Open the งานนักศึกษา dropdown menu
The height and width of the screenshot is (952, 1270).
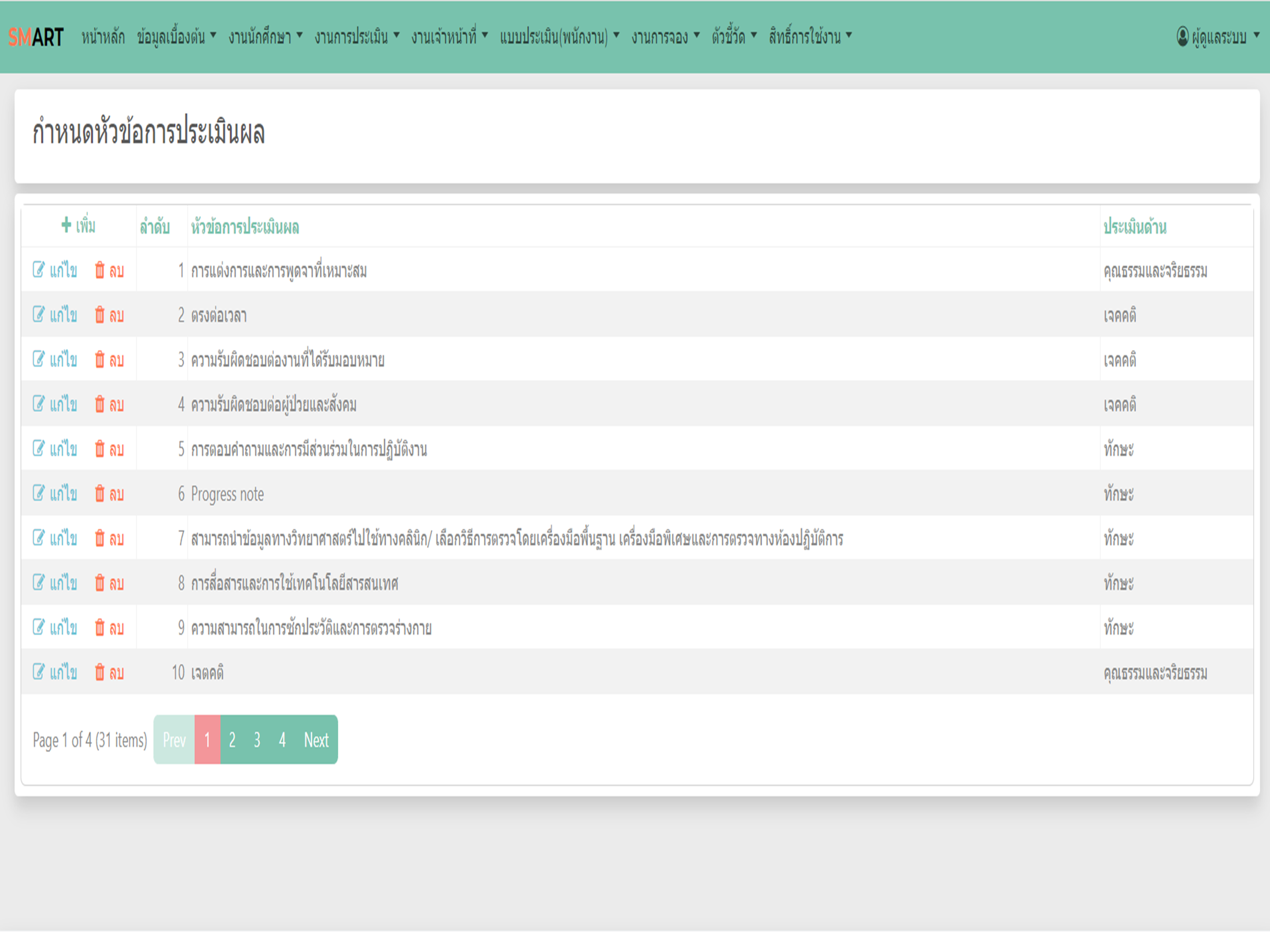pos(265,37)
